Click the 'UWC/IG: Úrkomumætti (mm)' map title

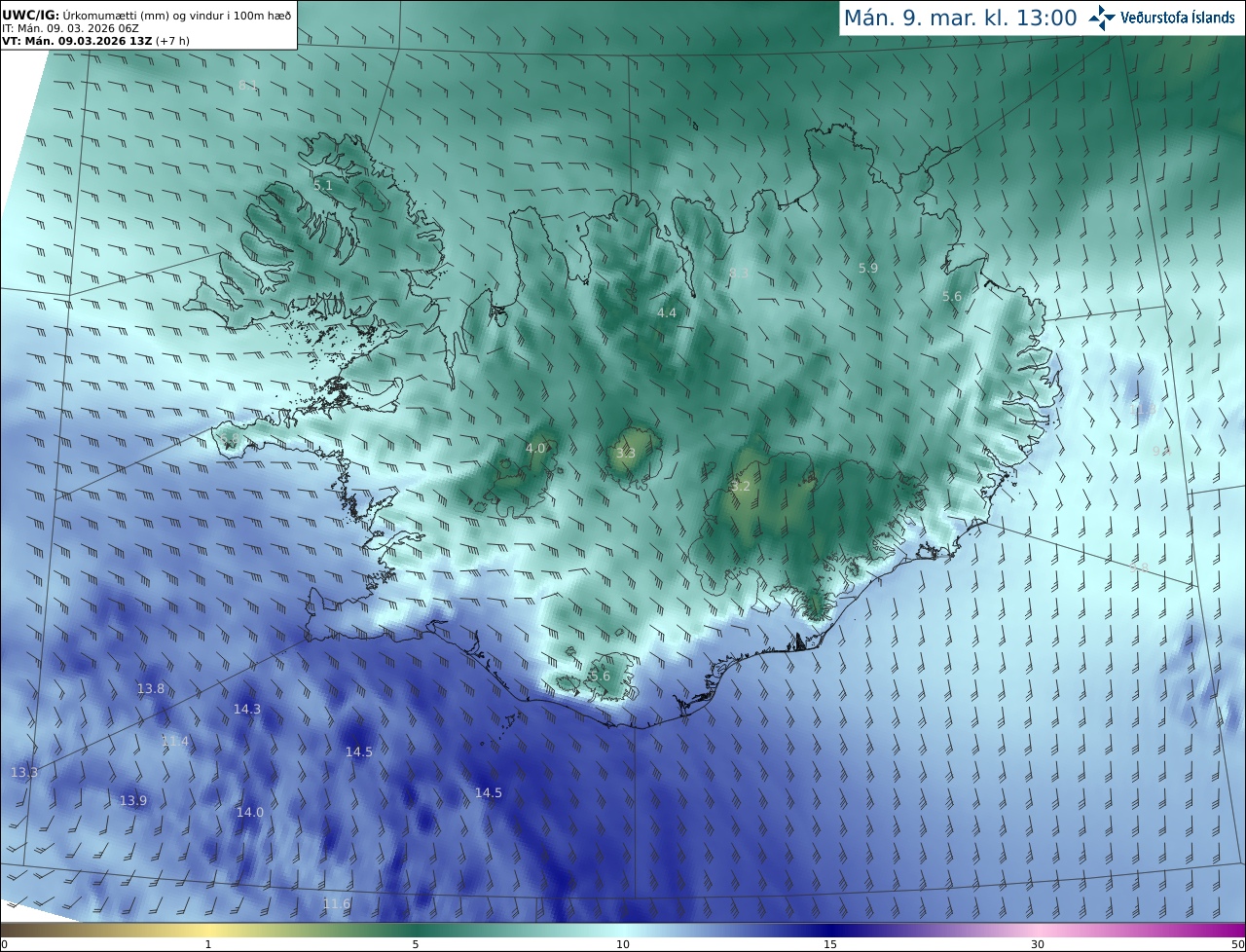click(147, 15)
